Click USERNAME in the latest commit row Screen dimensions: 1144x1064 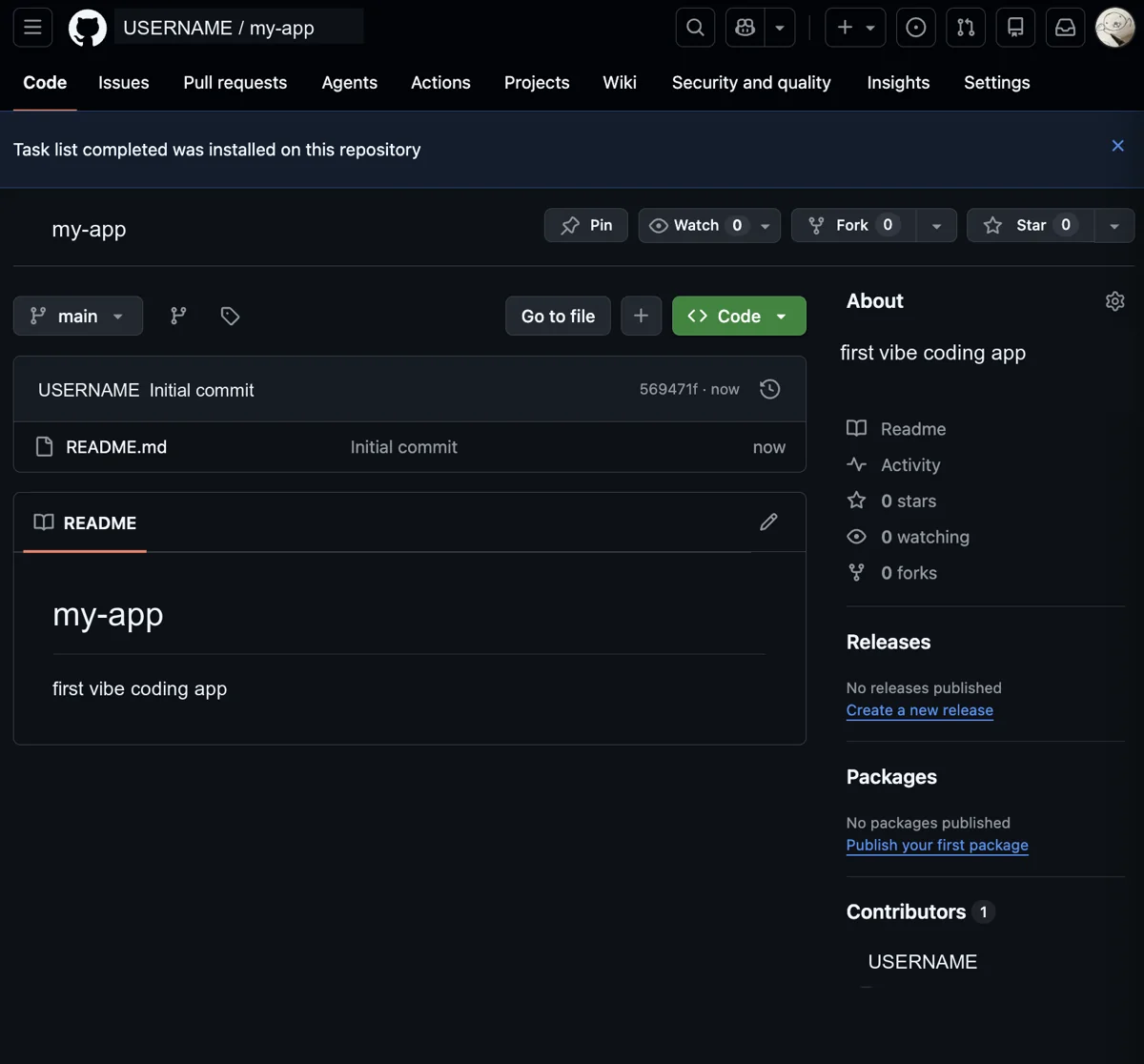point(89,390)
